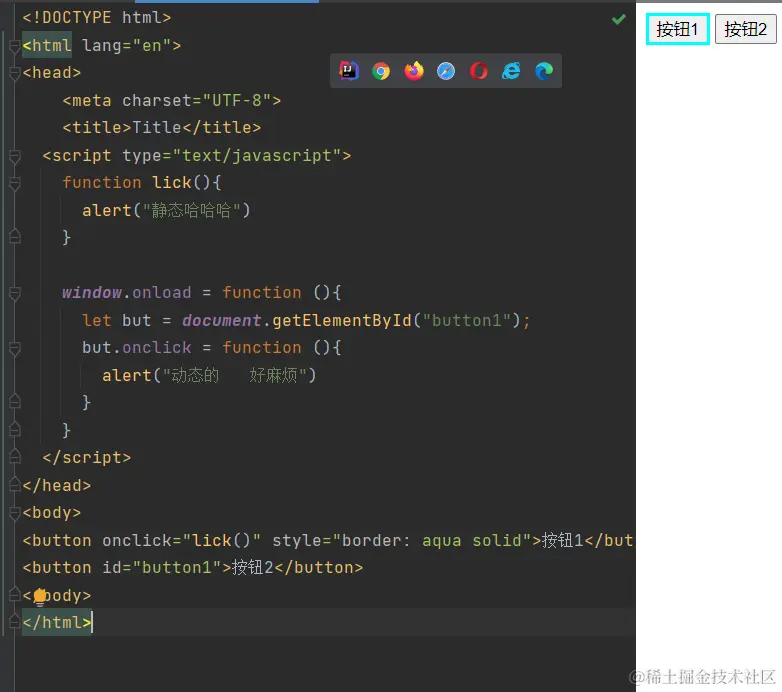Click the 按钮2 preview button
The image size is (782, 692).
pos(745,29)
